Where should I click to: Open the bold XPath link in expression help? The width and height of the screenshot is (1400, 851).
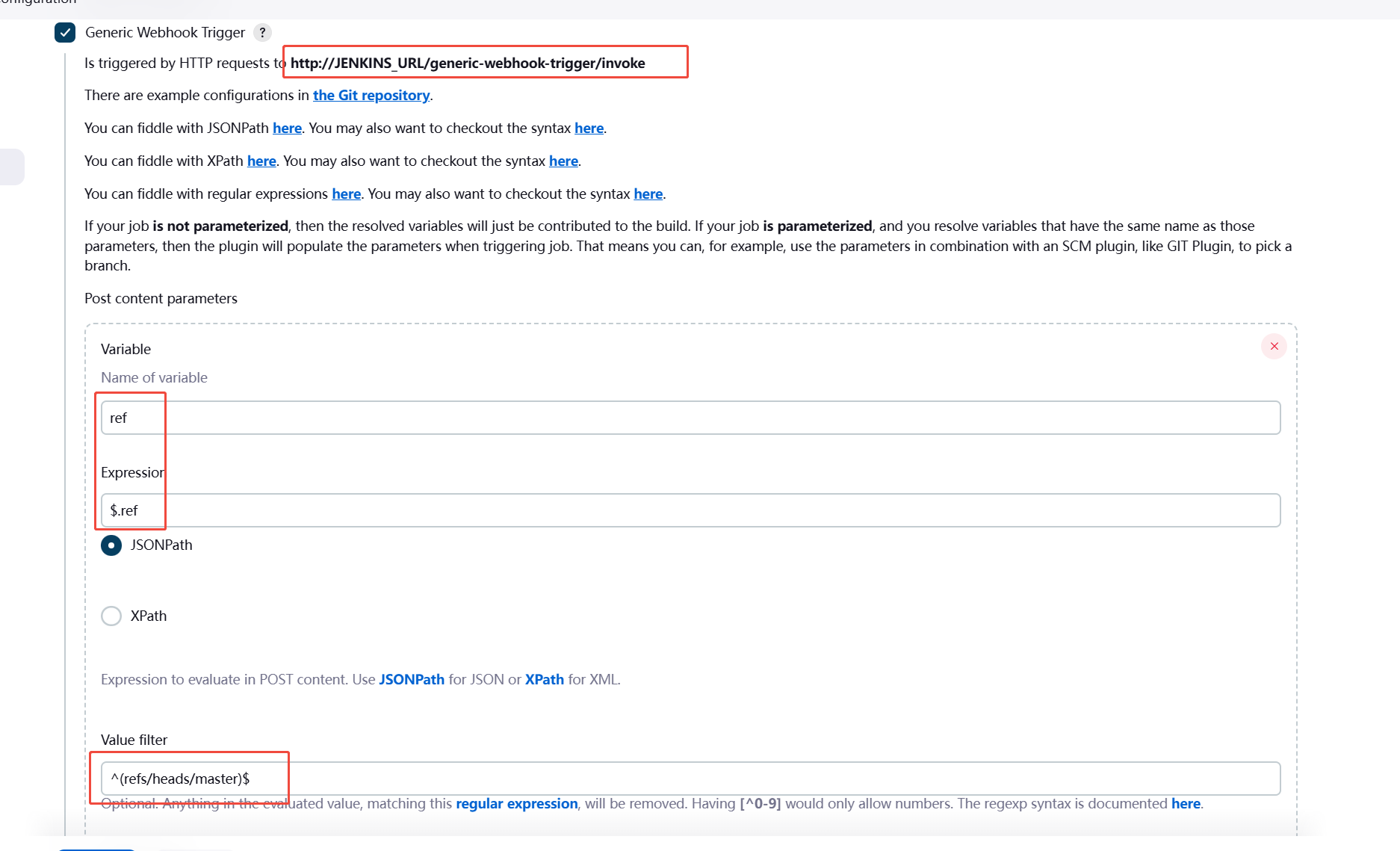545,679
